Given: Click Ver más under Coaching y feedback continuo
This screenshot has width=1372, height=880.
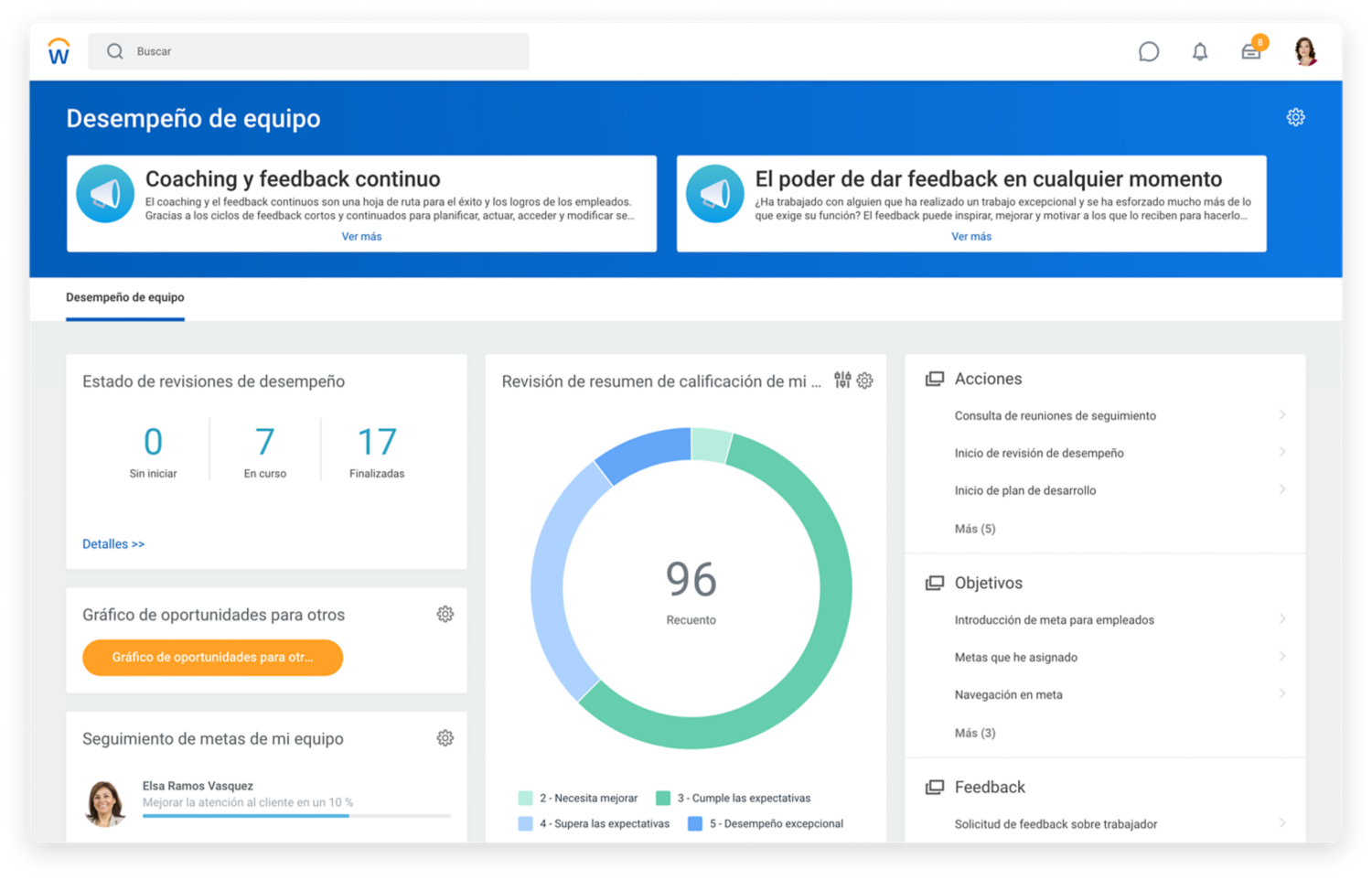Looking at the screenshot, I should click(361, 236).
